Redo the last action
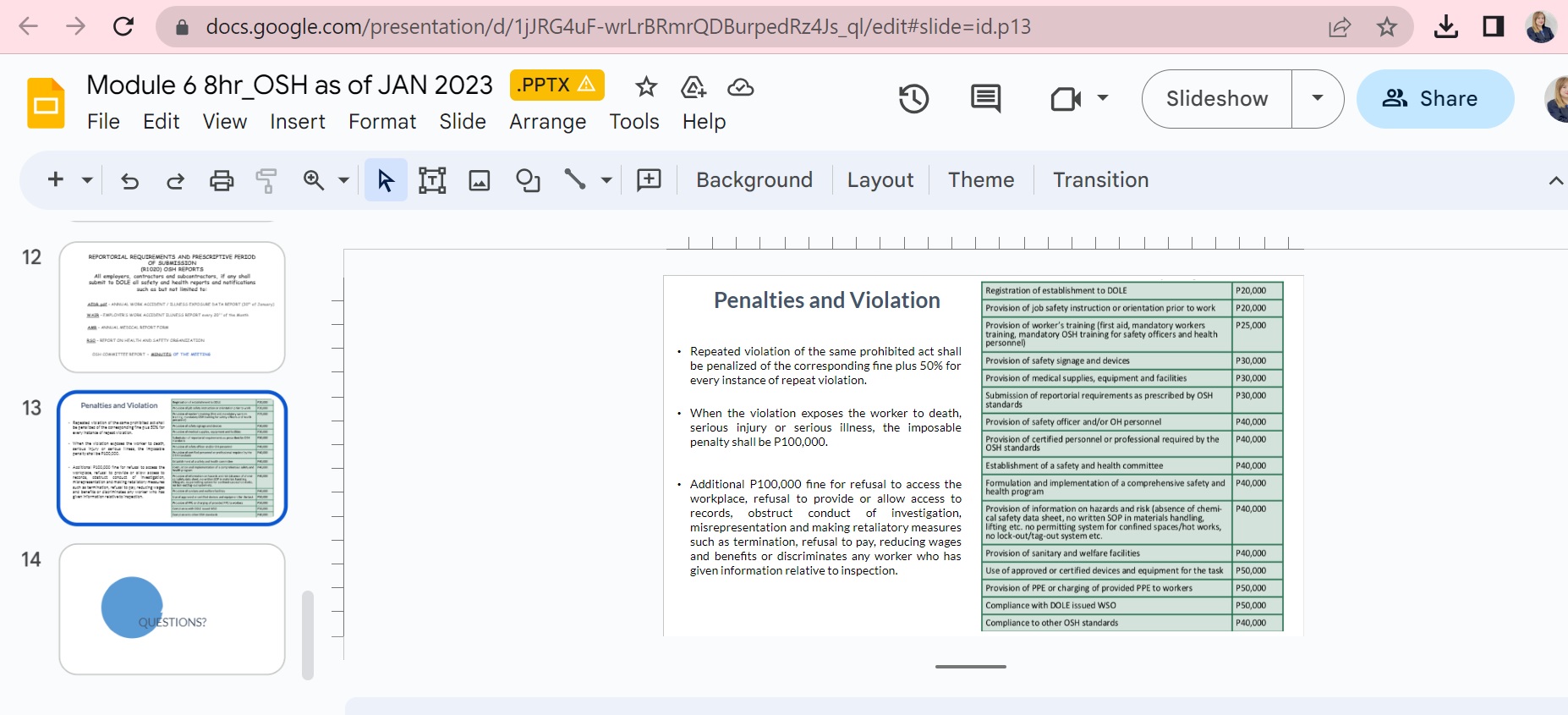 175,180
